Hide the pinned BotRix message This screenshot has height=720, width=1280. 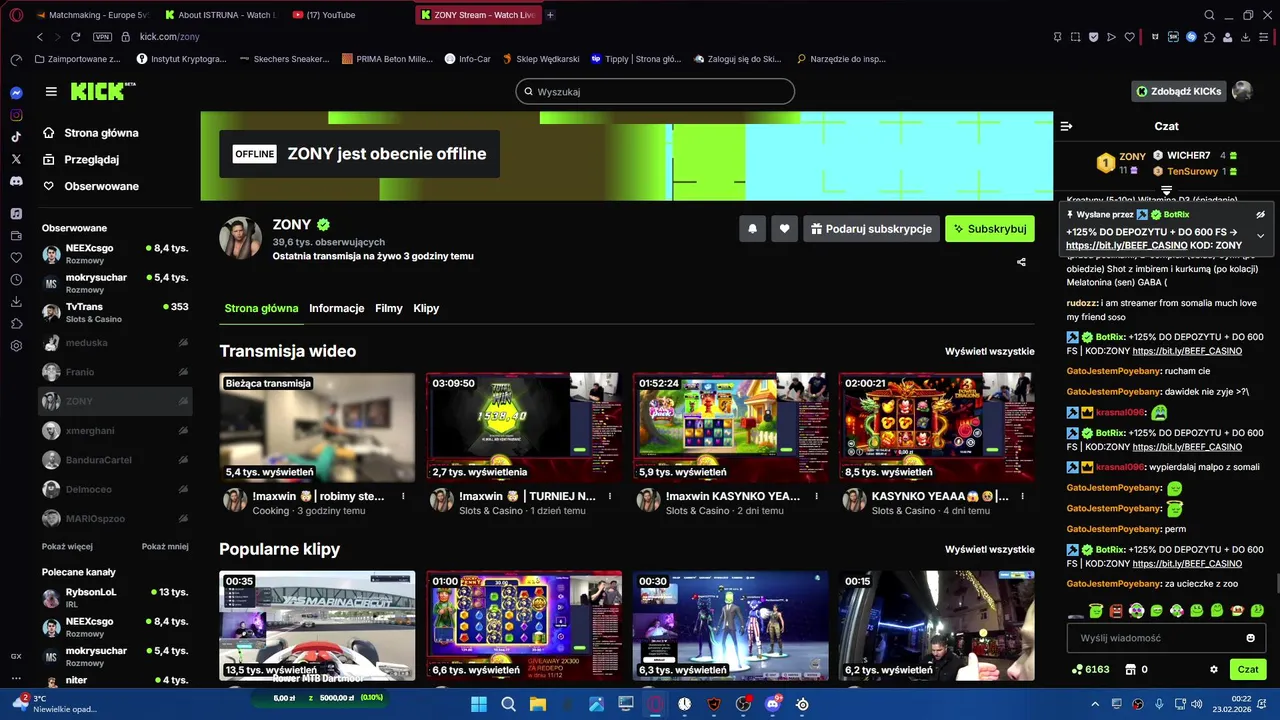(1260, 214)
